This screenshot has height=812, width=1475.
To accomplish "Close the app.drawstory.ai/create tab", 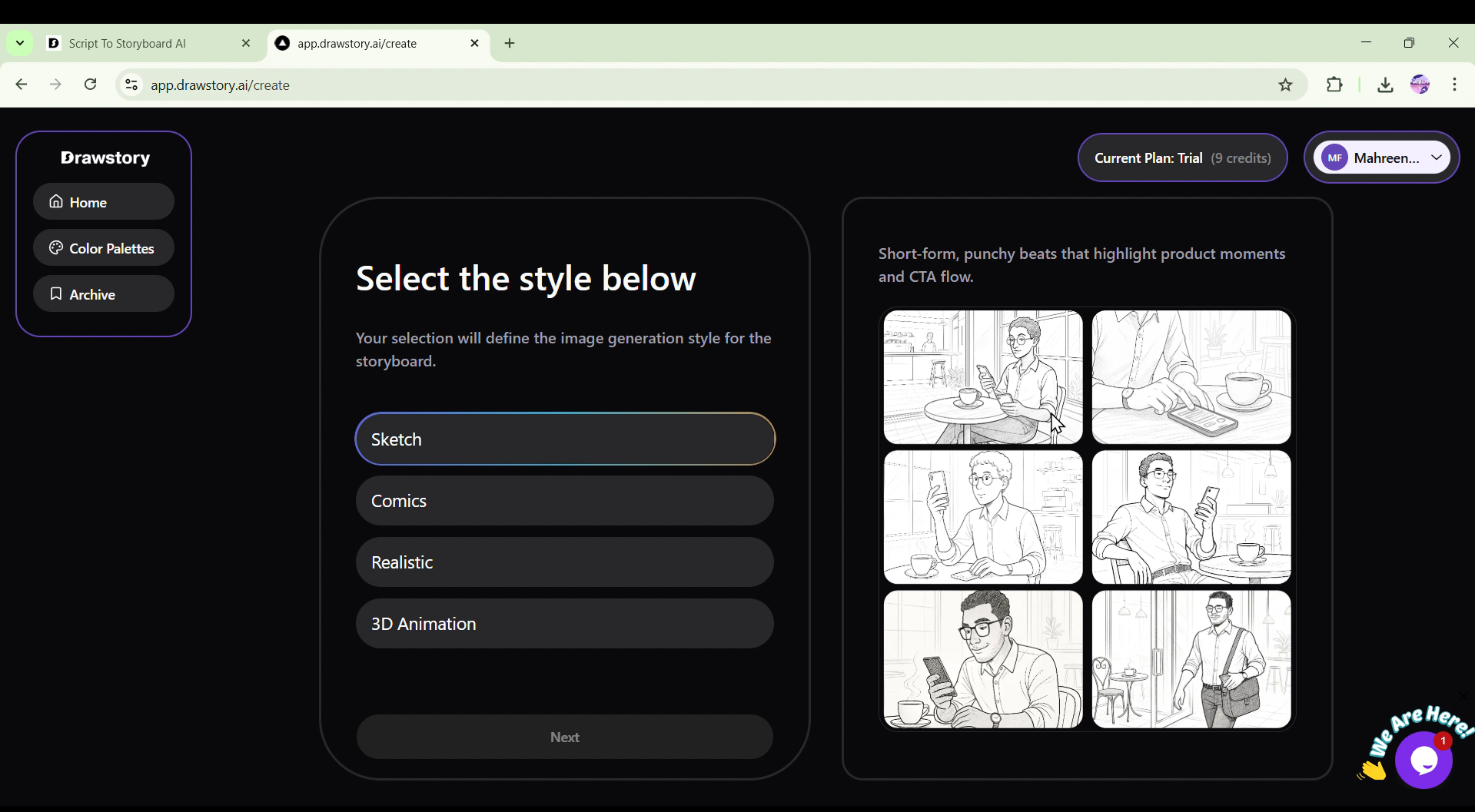I will click(474, 44).
